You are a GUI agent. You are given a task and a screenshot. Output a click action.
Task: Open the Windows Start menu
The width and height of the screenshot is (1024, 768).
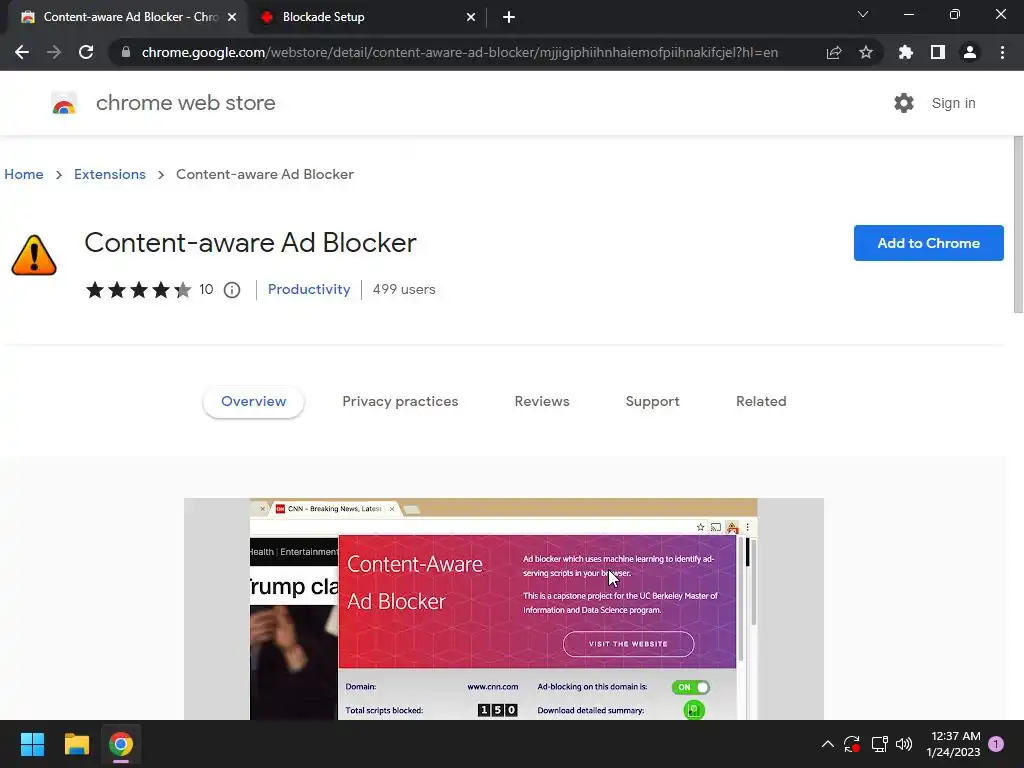tap(32, 744)
